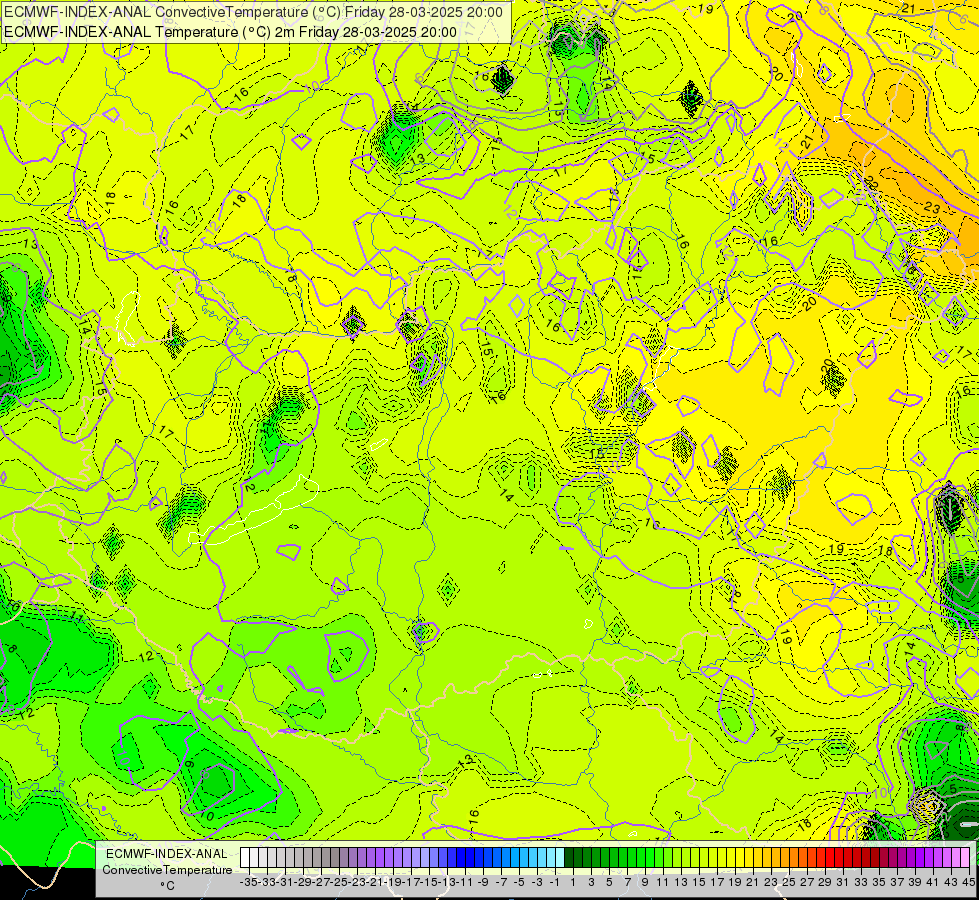Click the ConvectiveTemperature title line at top
Screen dimensions: 979x900
253,12
